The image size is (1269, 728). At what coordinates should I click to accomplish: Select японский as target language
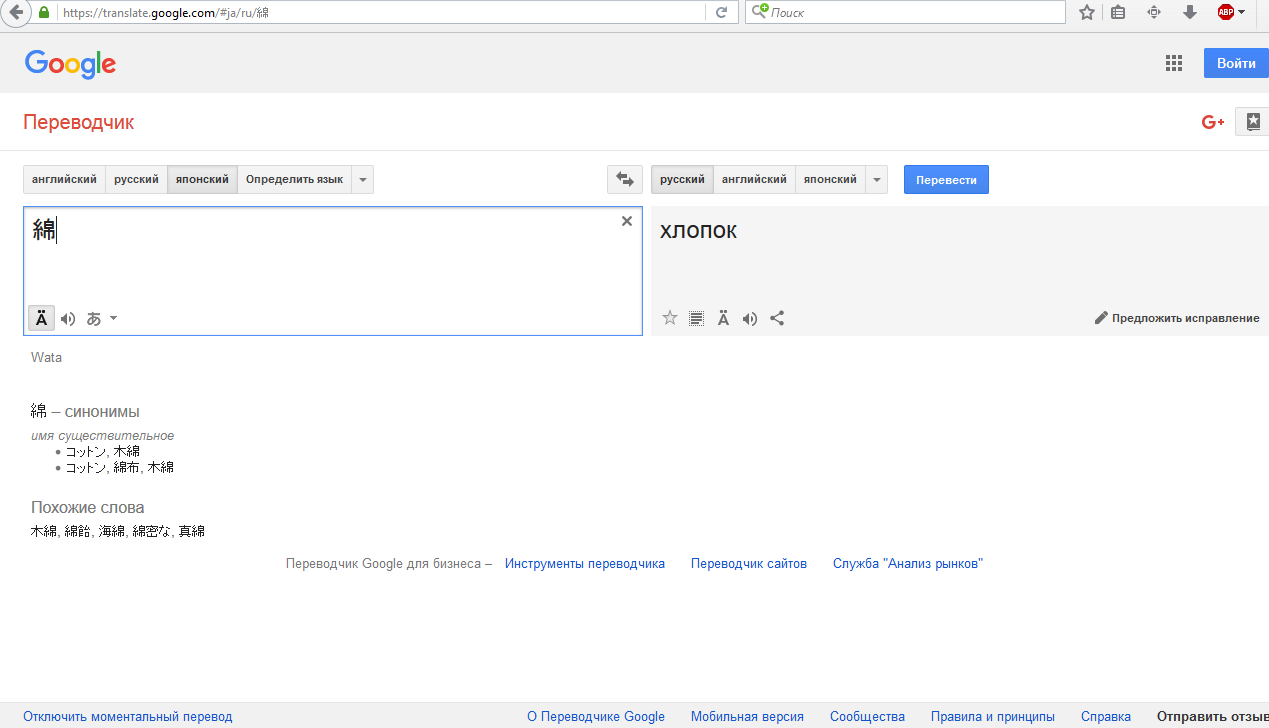click(x=830, y=180)
